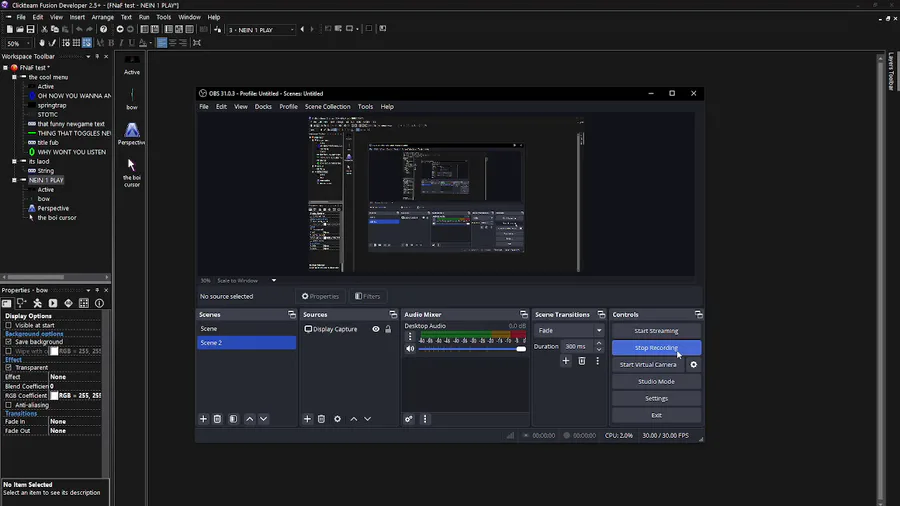Image resolution: width=900 pixels, height=506 pixels.
Task: Open OBS Settings button
Action: pos(656,398)
